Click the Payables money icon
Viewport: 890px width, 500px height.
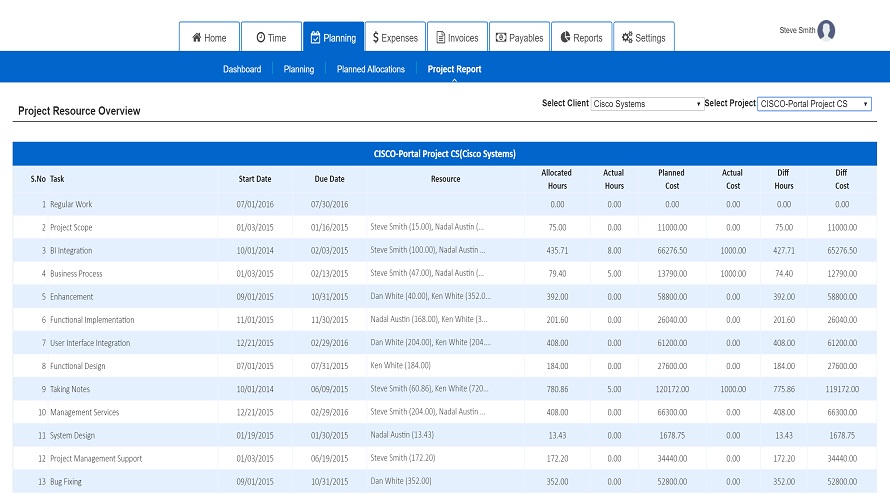pyautogui.click(x=501, y=38)
